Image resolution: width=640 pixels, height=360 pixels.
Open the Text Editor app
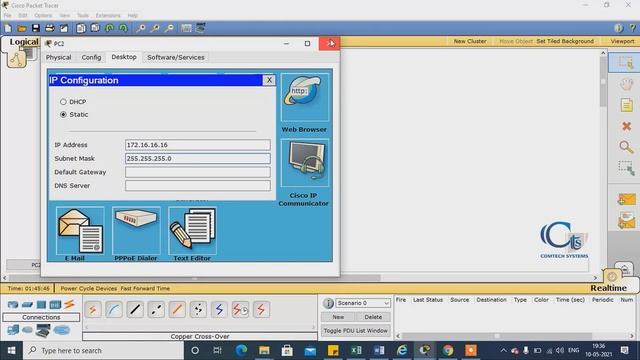click(x=192, y=231)
